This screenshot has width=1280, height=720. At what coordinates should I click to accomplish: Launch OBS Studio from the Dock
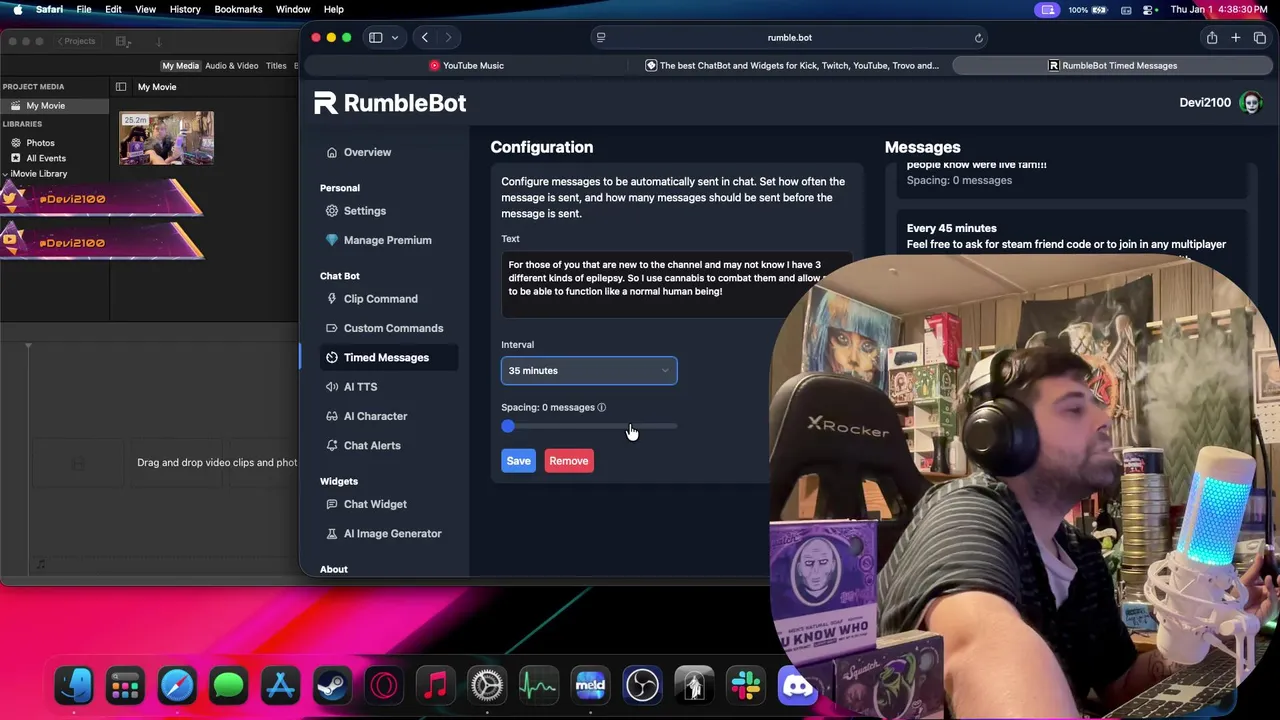coord(642,686)
